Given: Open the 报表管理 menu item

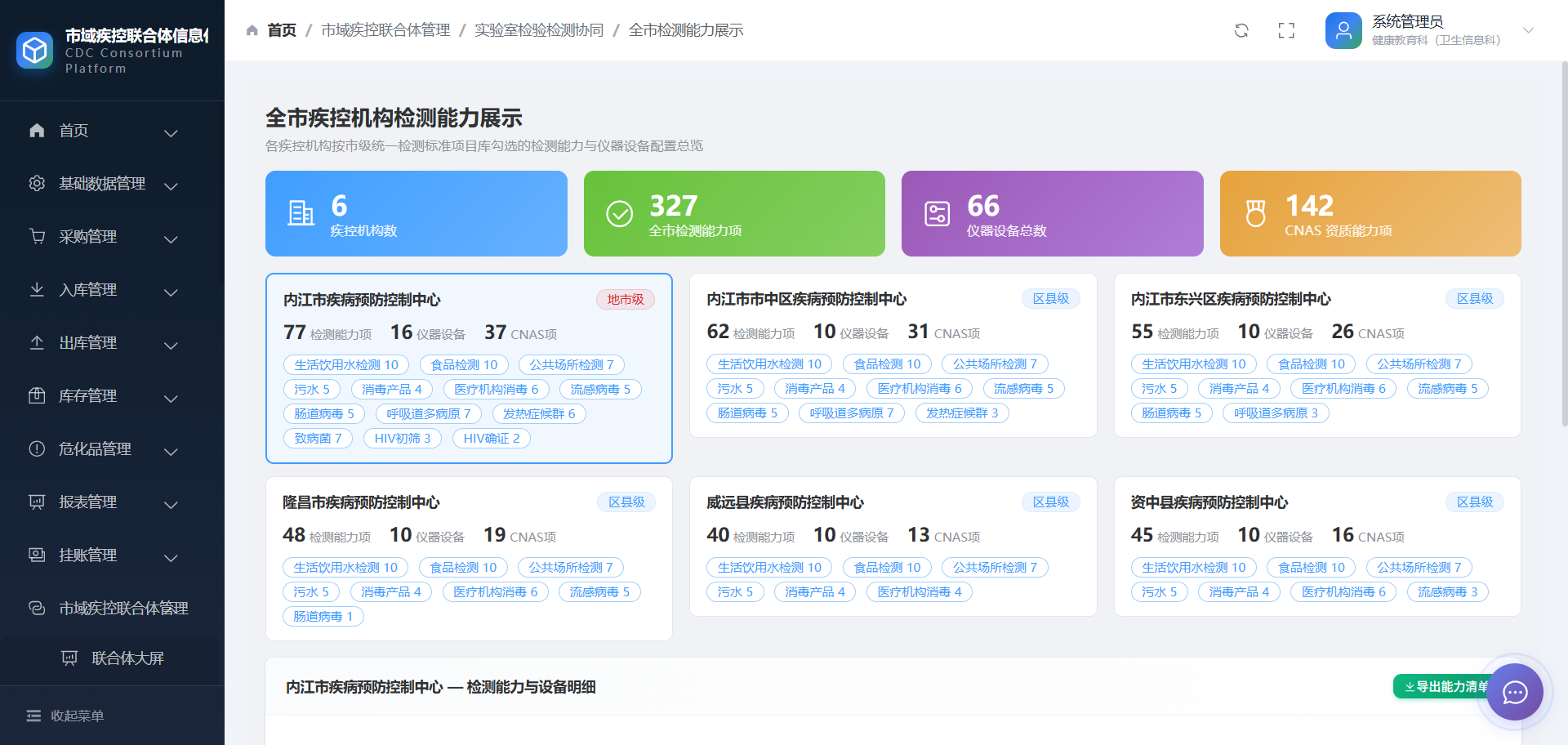Looking at the screenshot, I should [x=112, y=502].
